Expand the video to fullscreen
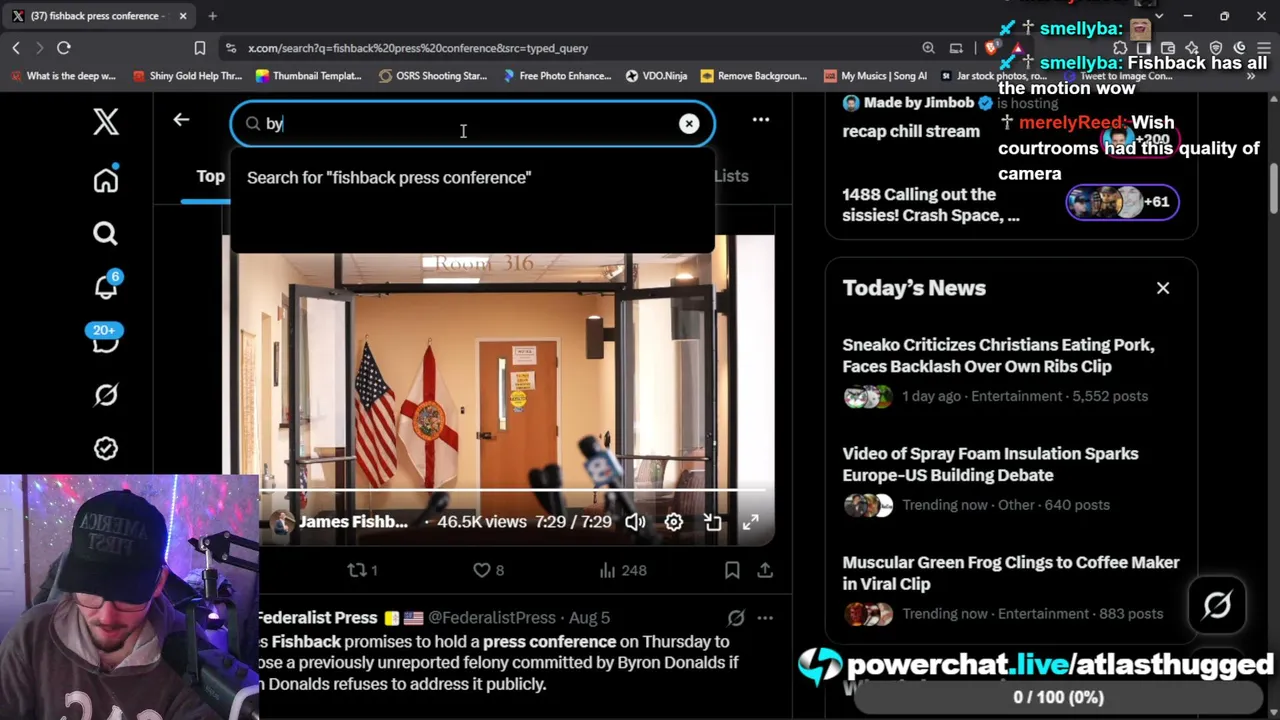 (750, 522)
